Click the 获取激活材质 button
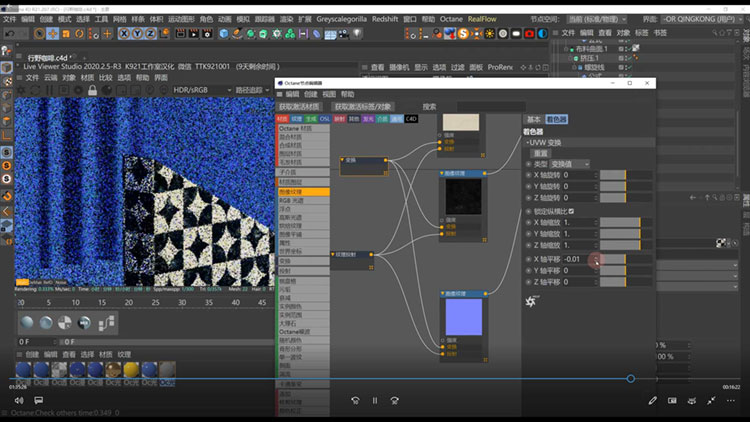The width and height of the screenshot is (750, 422). point(300,106)
